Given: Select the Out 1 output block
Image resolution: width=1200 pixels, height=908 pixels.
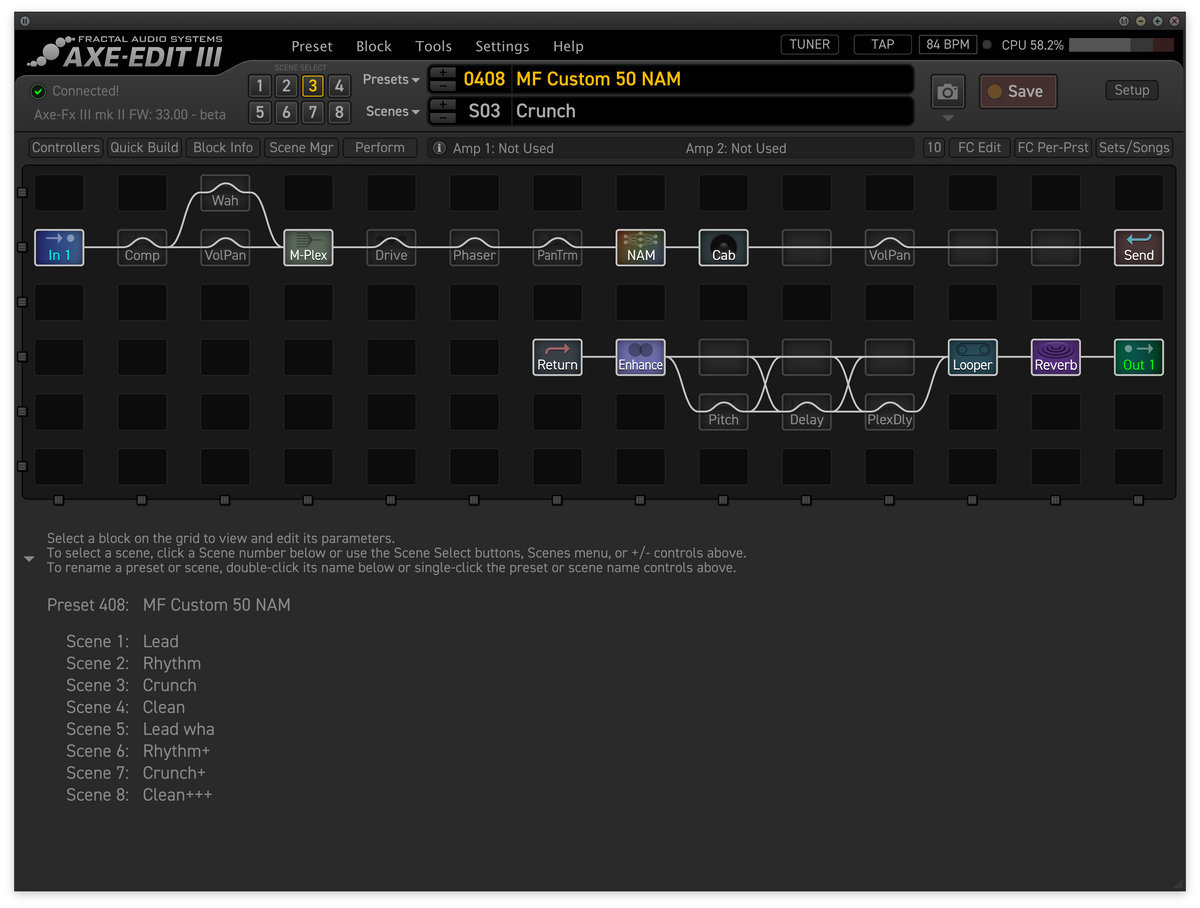Looking at the screenshot, I should pyautogui.click(x=1139, y=357).
